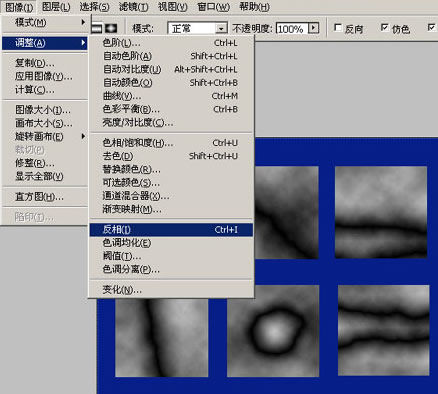
Task: Open the 帮助(H) menu
Action: pos(254,7)
